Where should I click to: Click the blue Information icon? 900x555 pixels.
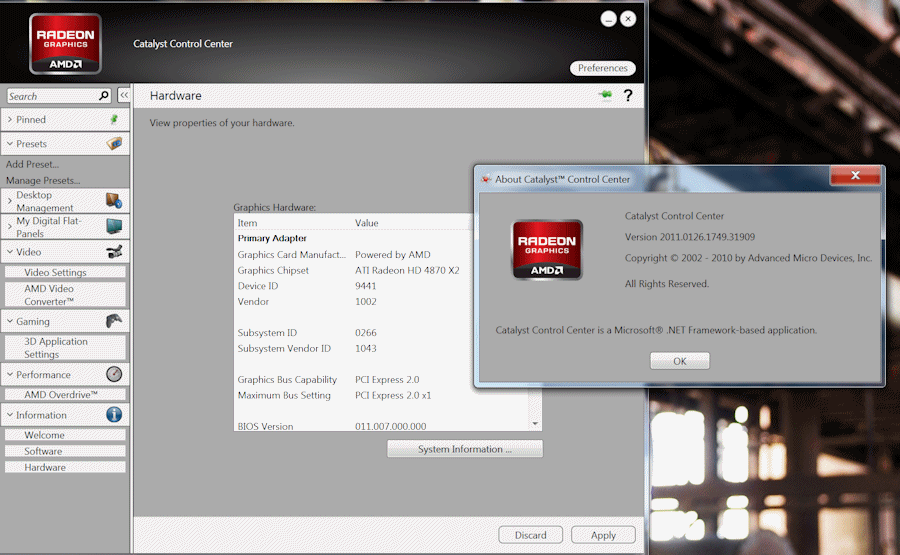(114, 414)
